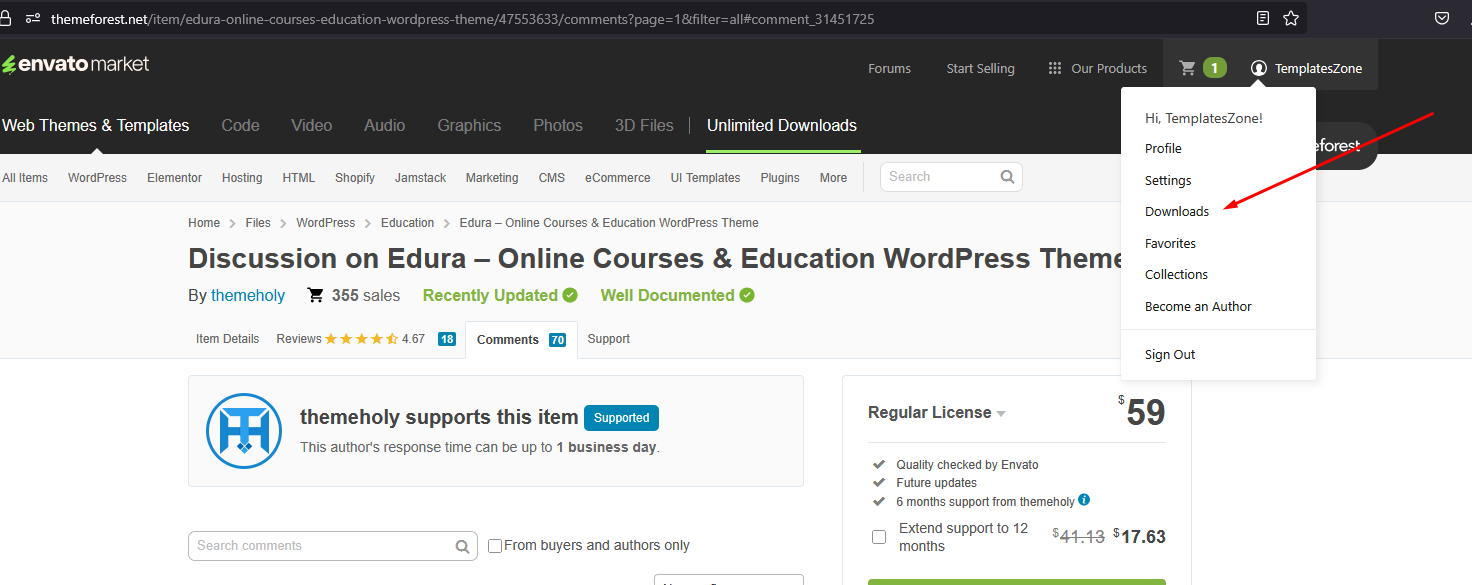This screenshot has height=585, width=1472.
Task: Go to the Photos category
Action: coord(558,125)
